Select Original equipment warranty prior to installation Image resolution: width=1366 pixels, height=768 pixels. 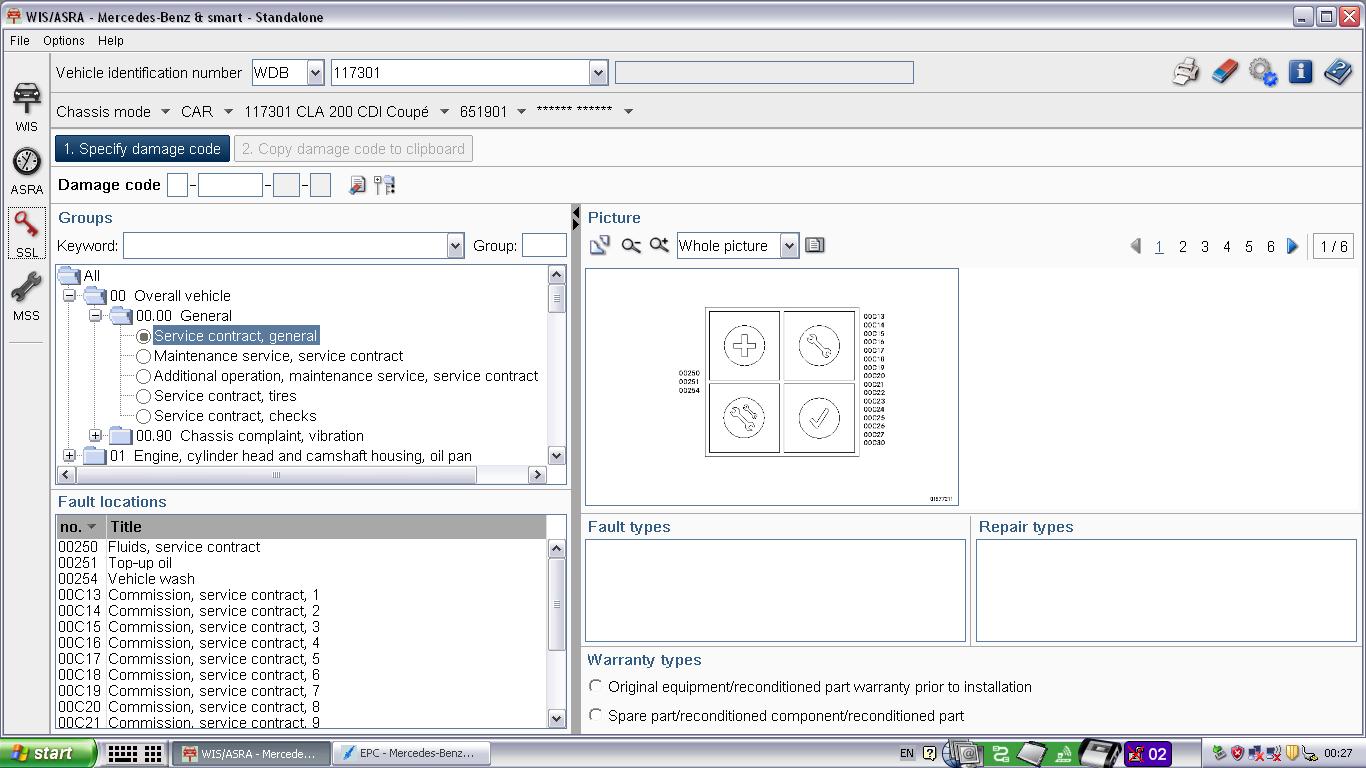pos(596,686)
